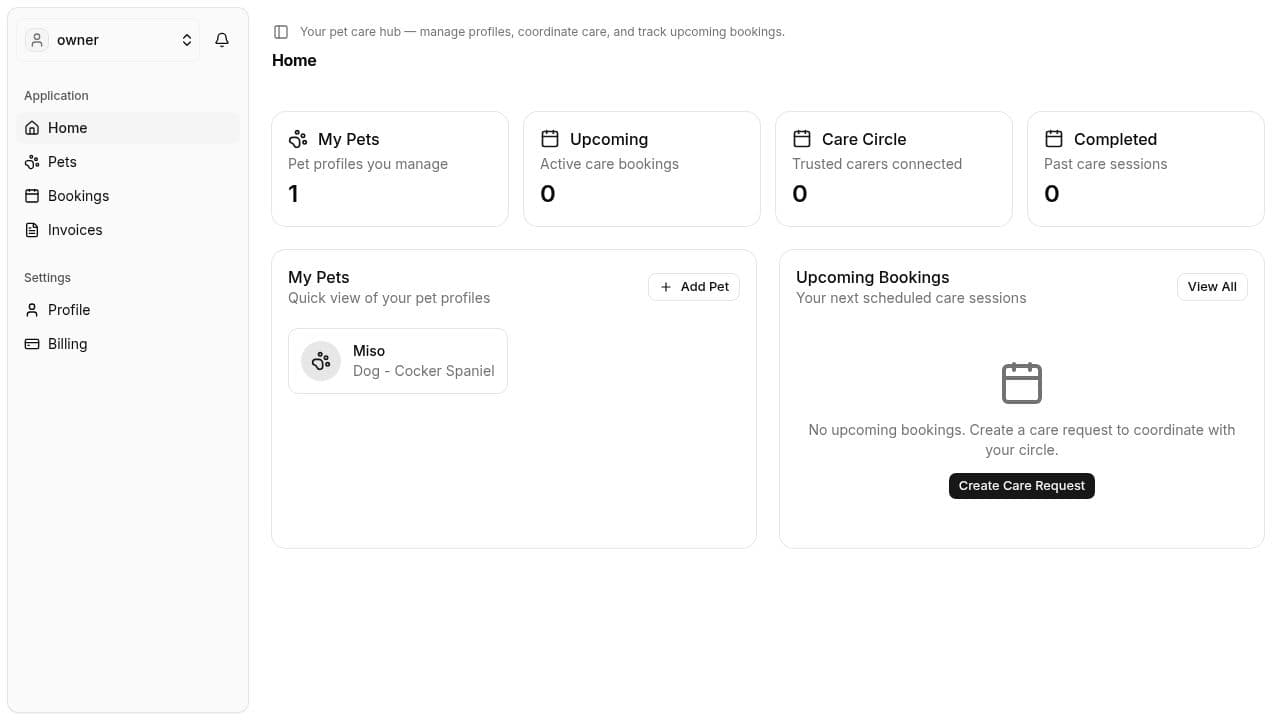Click 'Trusted carers connected' subtitle
The width and height of the screenshot is (1280, 720).
coord(877,164)
